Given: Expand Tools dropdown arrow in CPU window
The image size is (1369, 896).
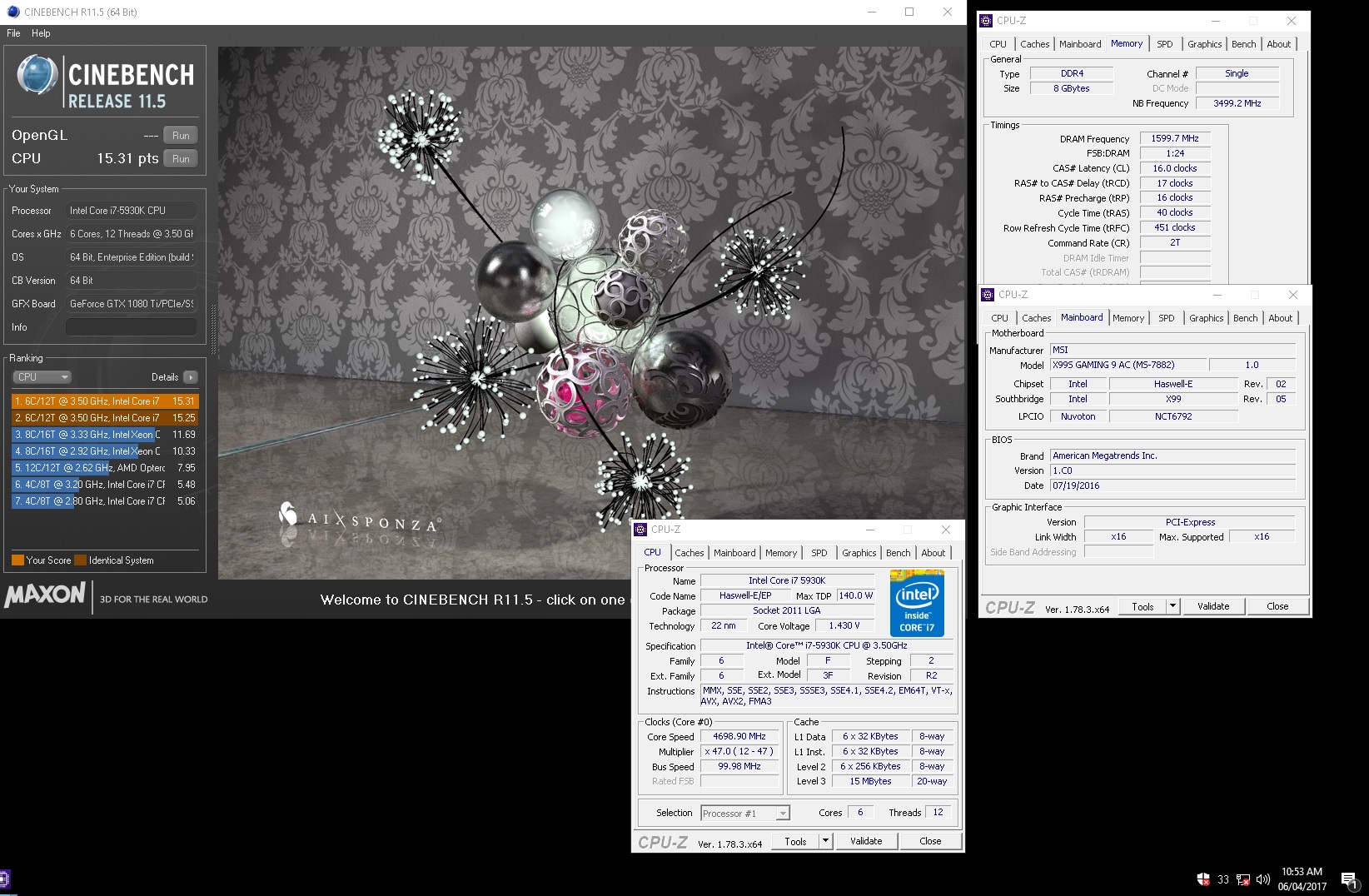Looking at the screenshot, I should click(825, 841).
